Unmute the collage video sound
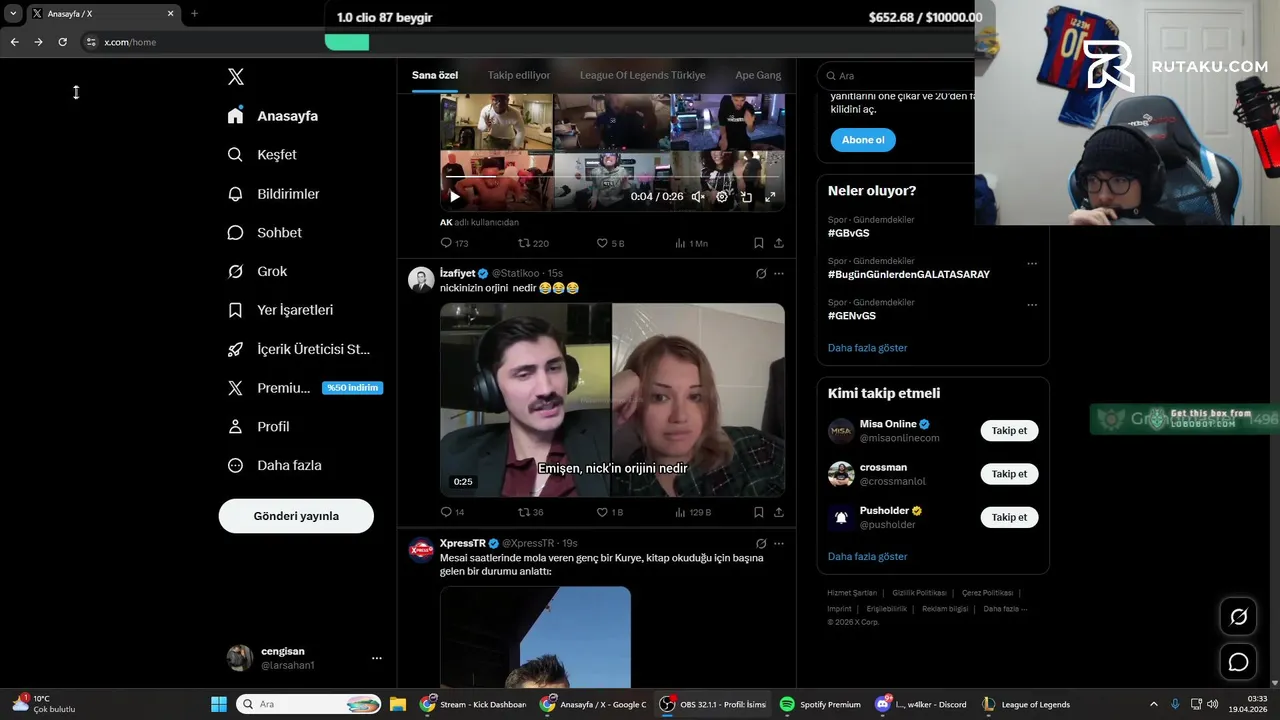This screenshot has width=1280, height=720. (698, 197)
